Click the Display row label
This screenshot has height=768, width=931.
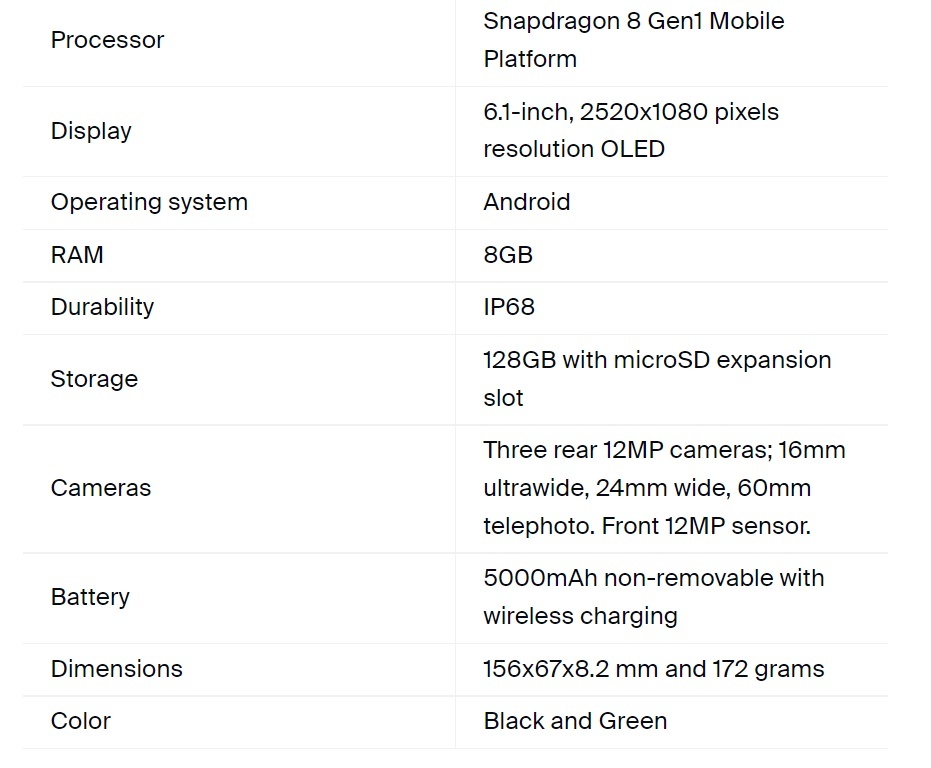click(x=91, y=131)
